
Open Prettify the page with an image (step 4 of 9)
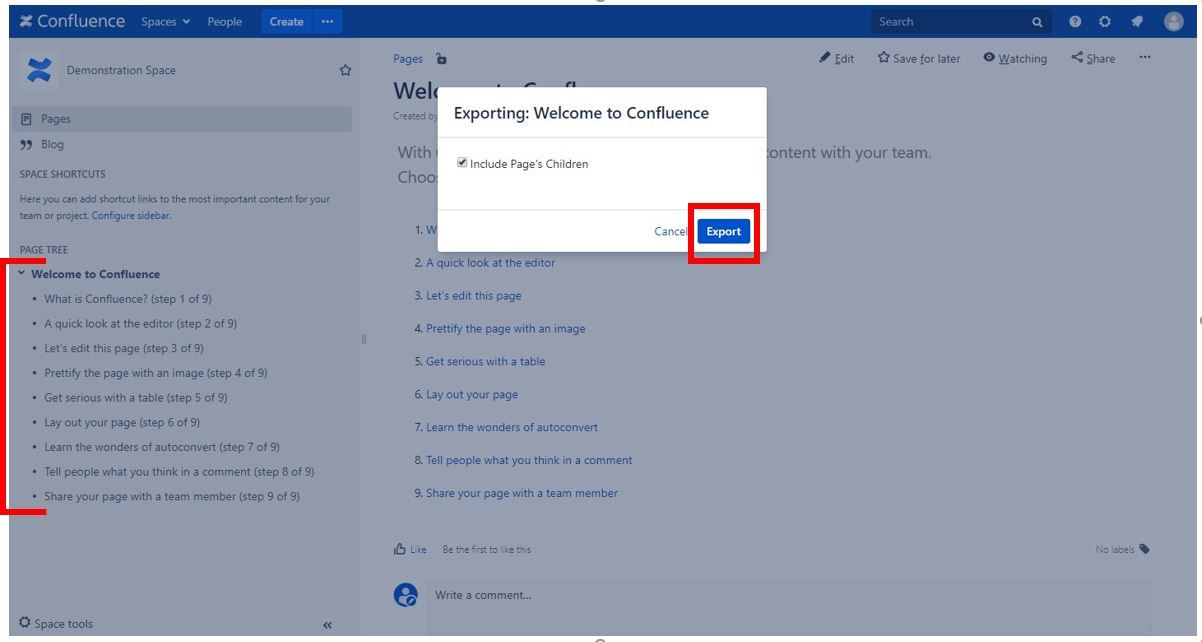[x=155, y=373]
